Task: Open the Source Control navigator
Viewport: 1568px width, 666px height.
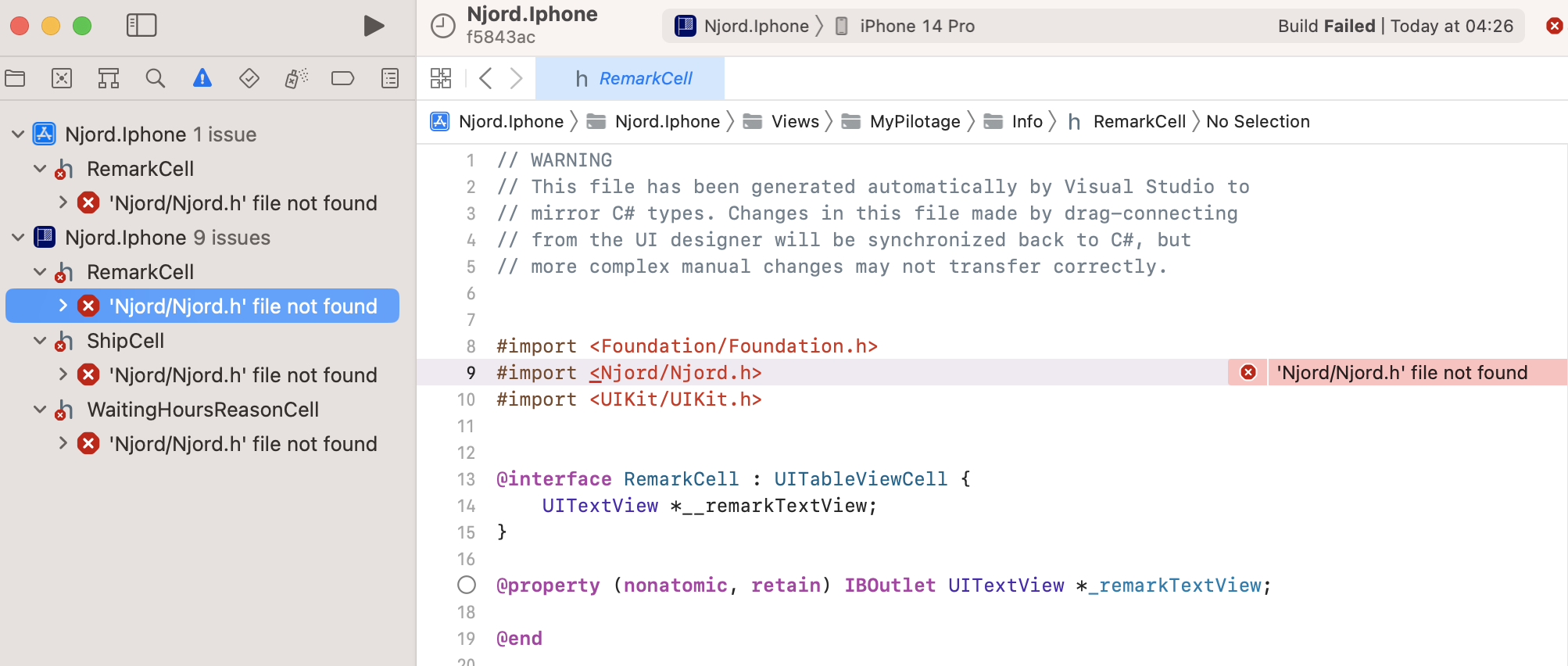Action: point(62,78)
